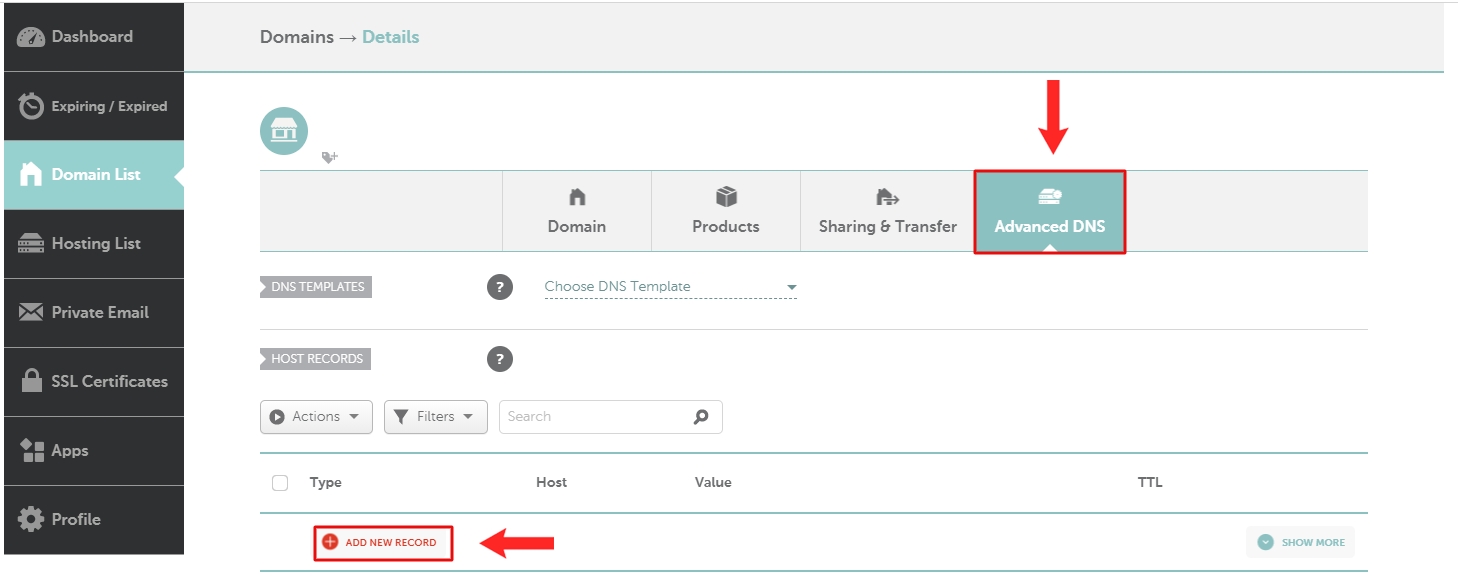The image size is (1458, 578).
Task: Open Hosting List in the sidebar
Action: [94, 244]
